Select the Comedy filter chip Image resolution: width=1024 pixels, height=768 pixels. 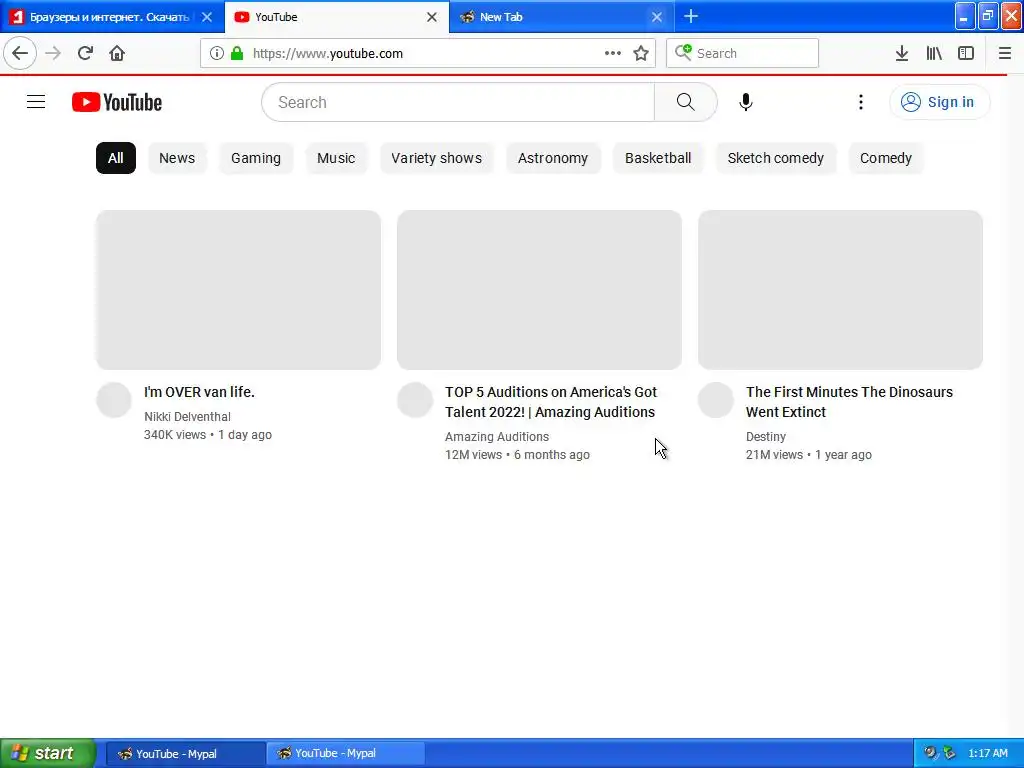tap(886, 158)
